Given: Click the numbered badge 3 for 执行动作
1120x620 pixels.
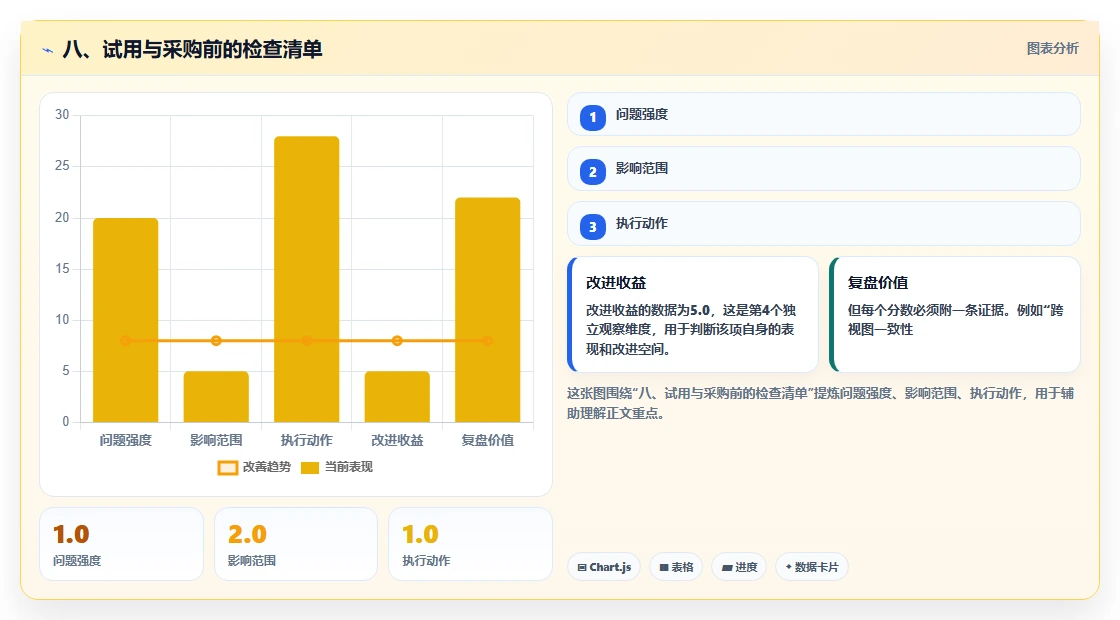Looking at the screenshot, I should [592, 226].
